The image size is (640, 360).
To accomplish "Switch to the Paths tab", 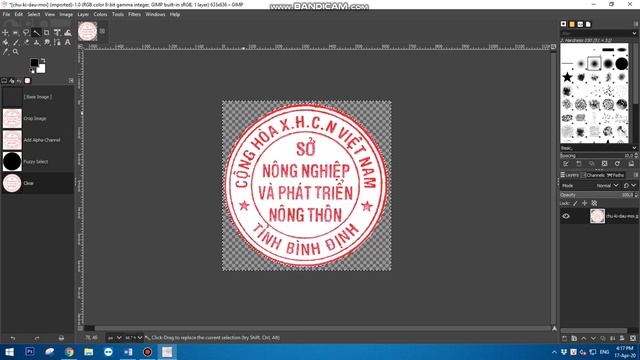I will point(616,175).
